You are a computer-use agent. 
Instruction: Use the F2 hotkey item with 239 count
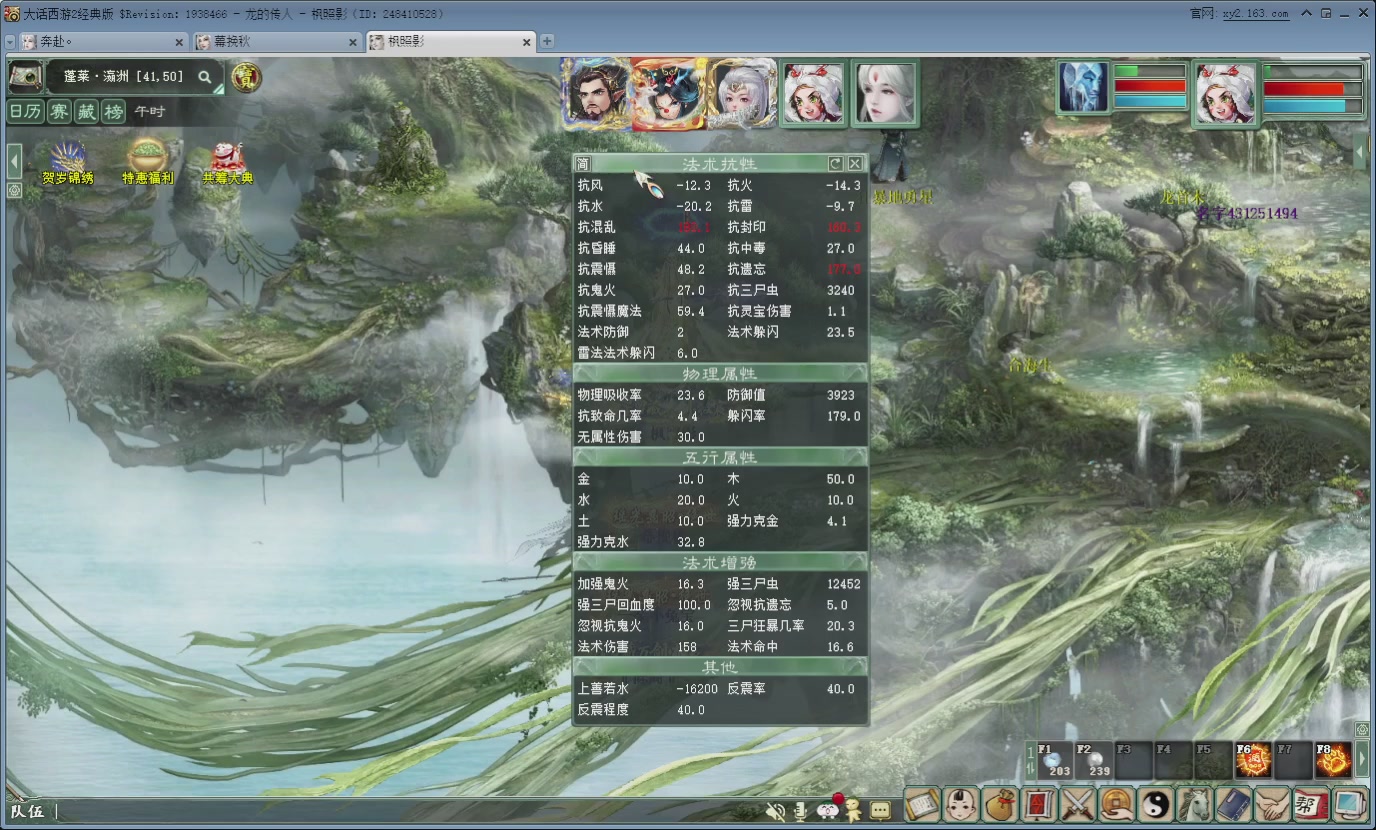[1094, 760]
